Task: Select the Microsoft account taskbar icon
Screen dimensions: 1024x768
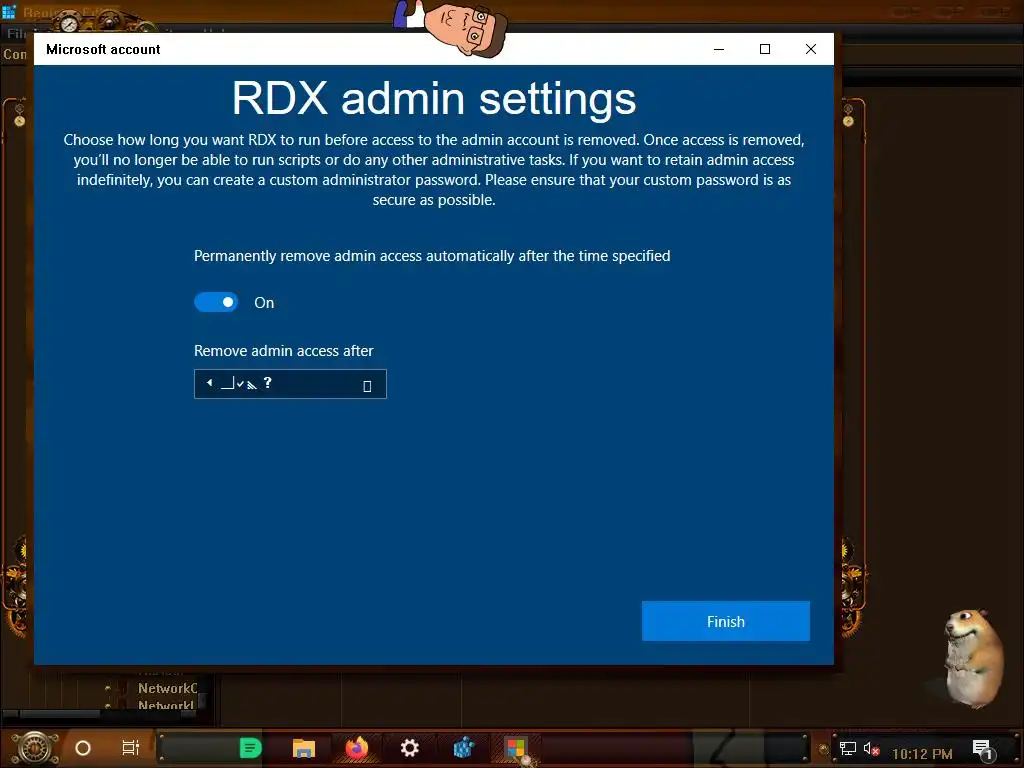Action: pyautogui.click(x=516, y=748)
